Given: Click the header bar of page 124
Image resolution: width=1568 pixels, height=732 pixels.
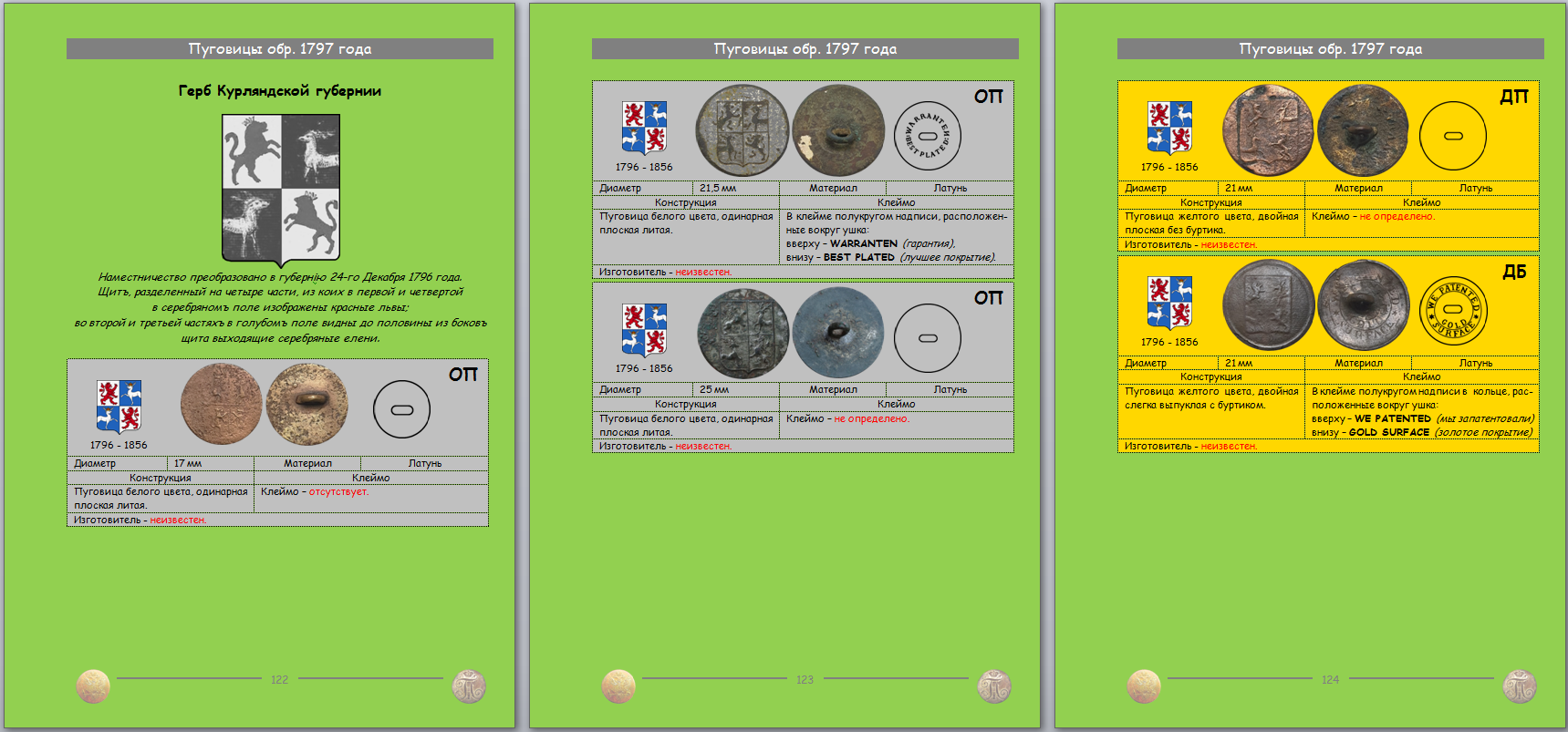Looking at the screenshot, I should click(x=1330, y=49).
